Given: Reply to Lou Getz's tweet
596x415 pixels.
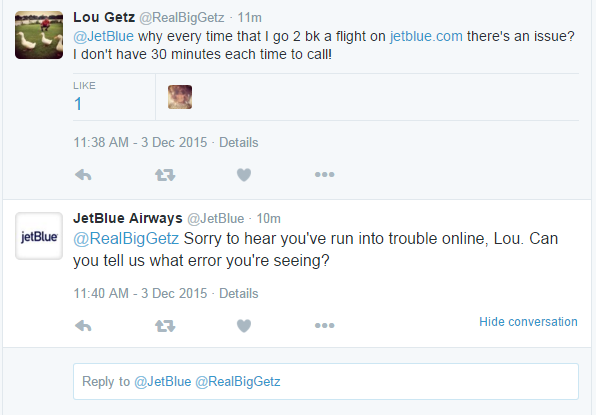Looking at the screenshot, I should click(x=83, y=175).
